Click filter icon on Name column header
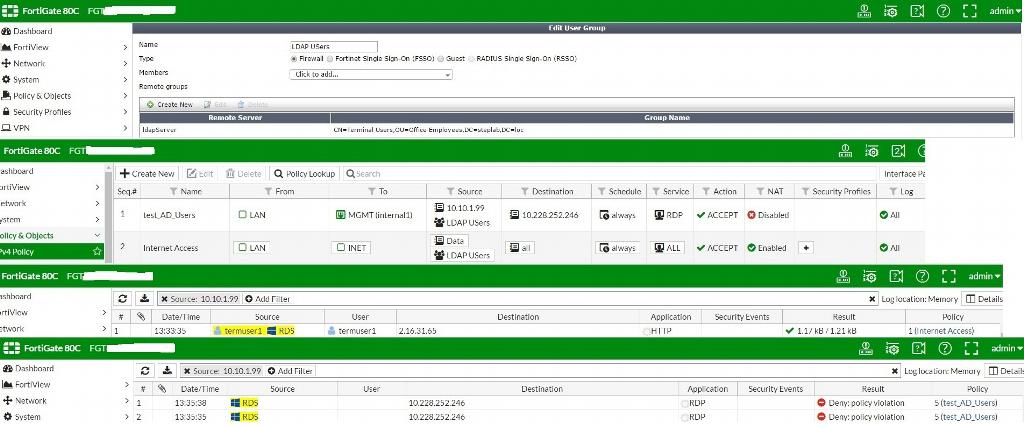1024x428 pixels. pos(173,191)
